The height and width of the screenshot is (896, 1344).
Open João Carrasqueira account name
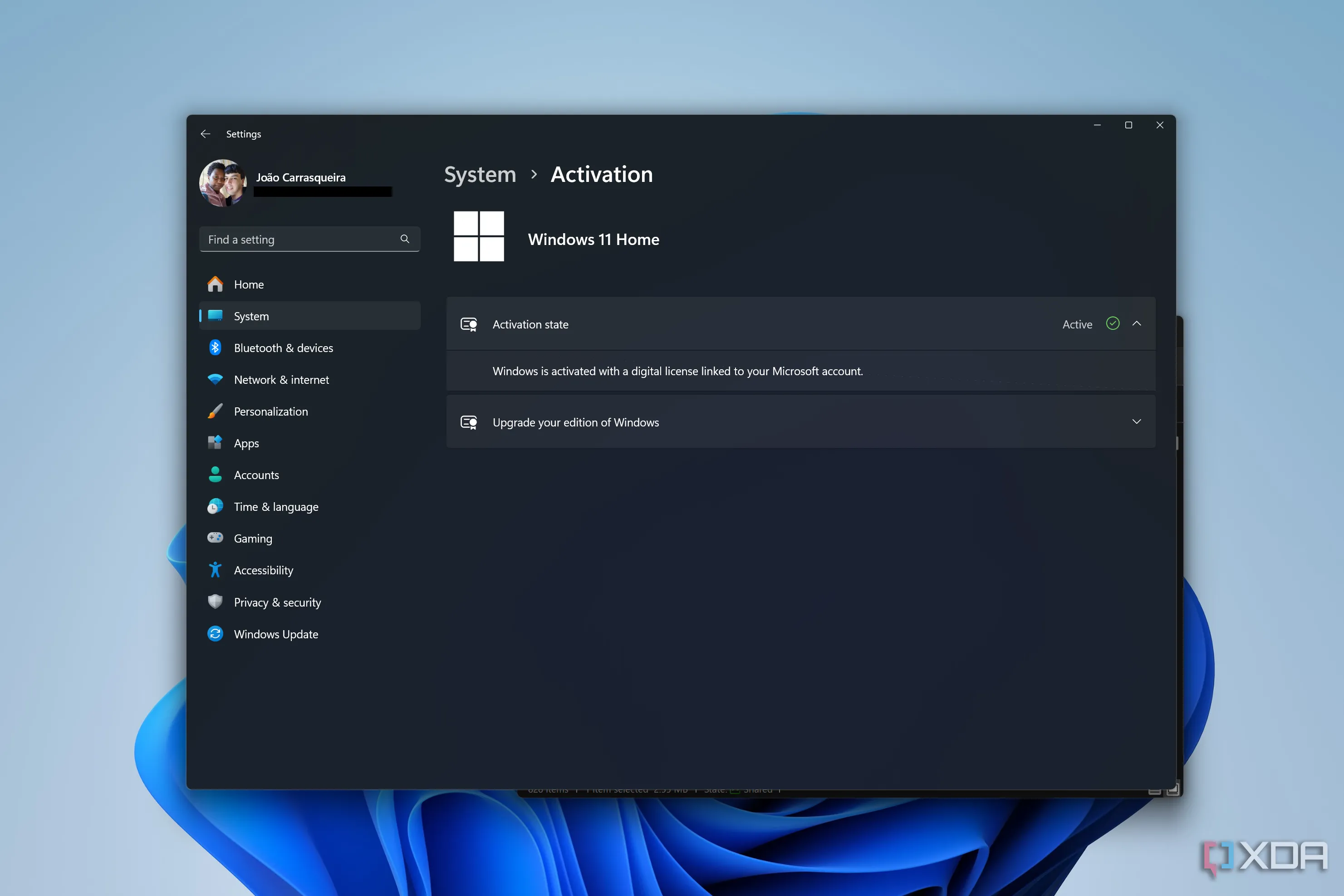300,178
